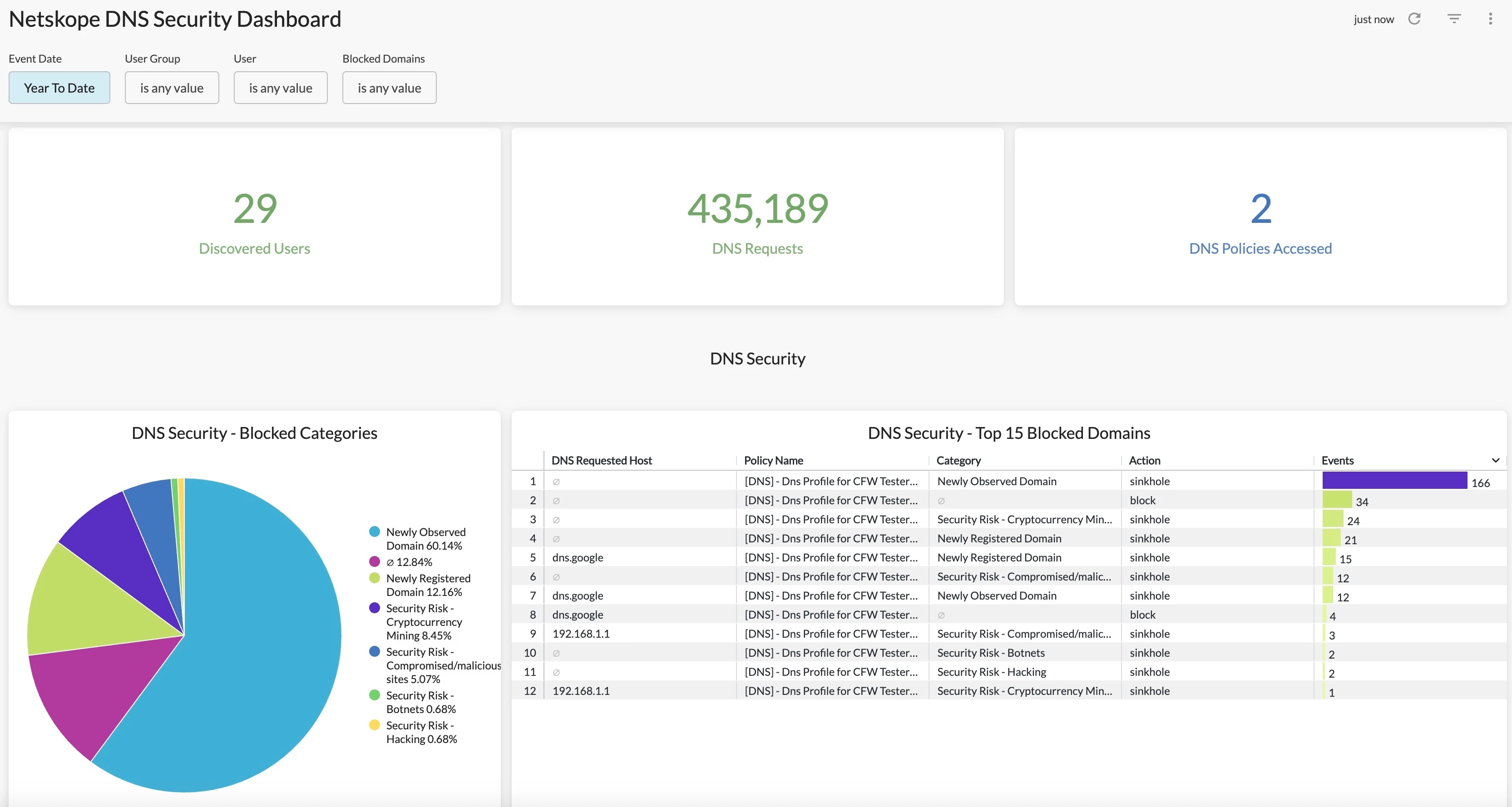
Task: Click the policy name cell in row 1
Action: click(x=831, y=481)
